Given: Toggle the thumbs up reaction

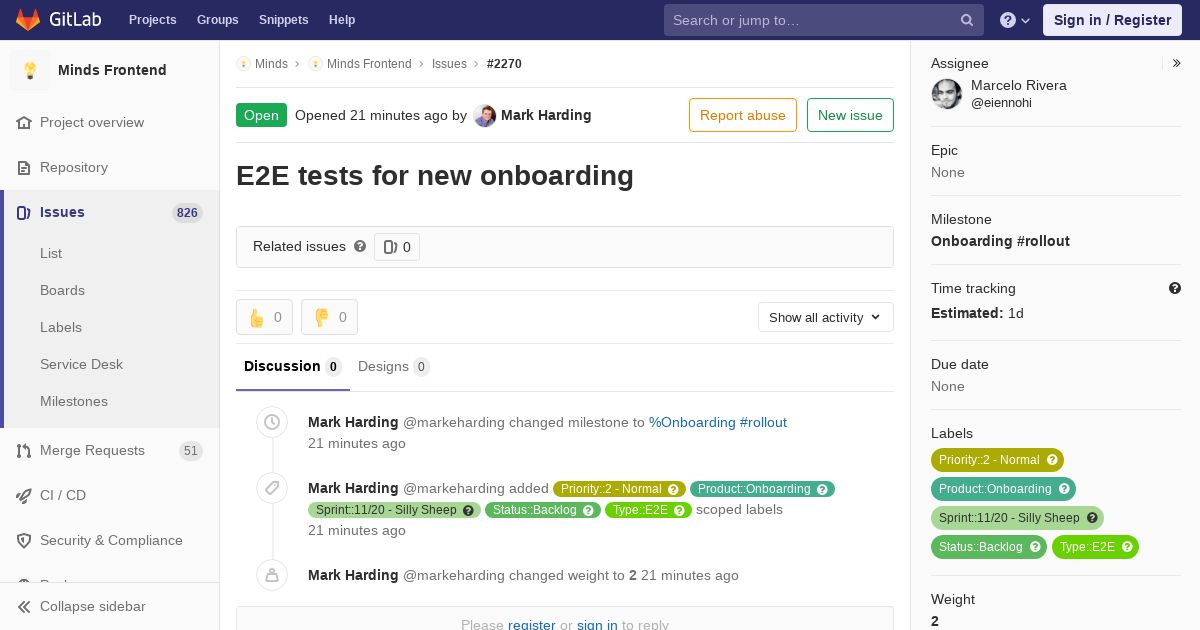Looking at the screenshot, I should click(x=264, y=317).
